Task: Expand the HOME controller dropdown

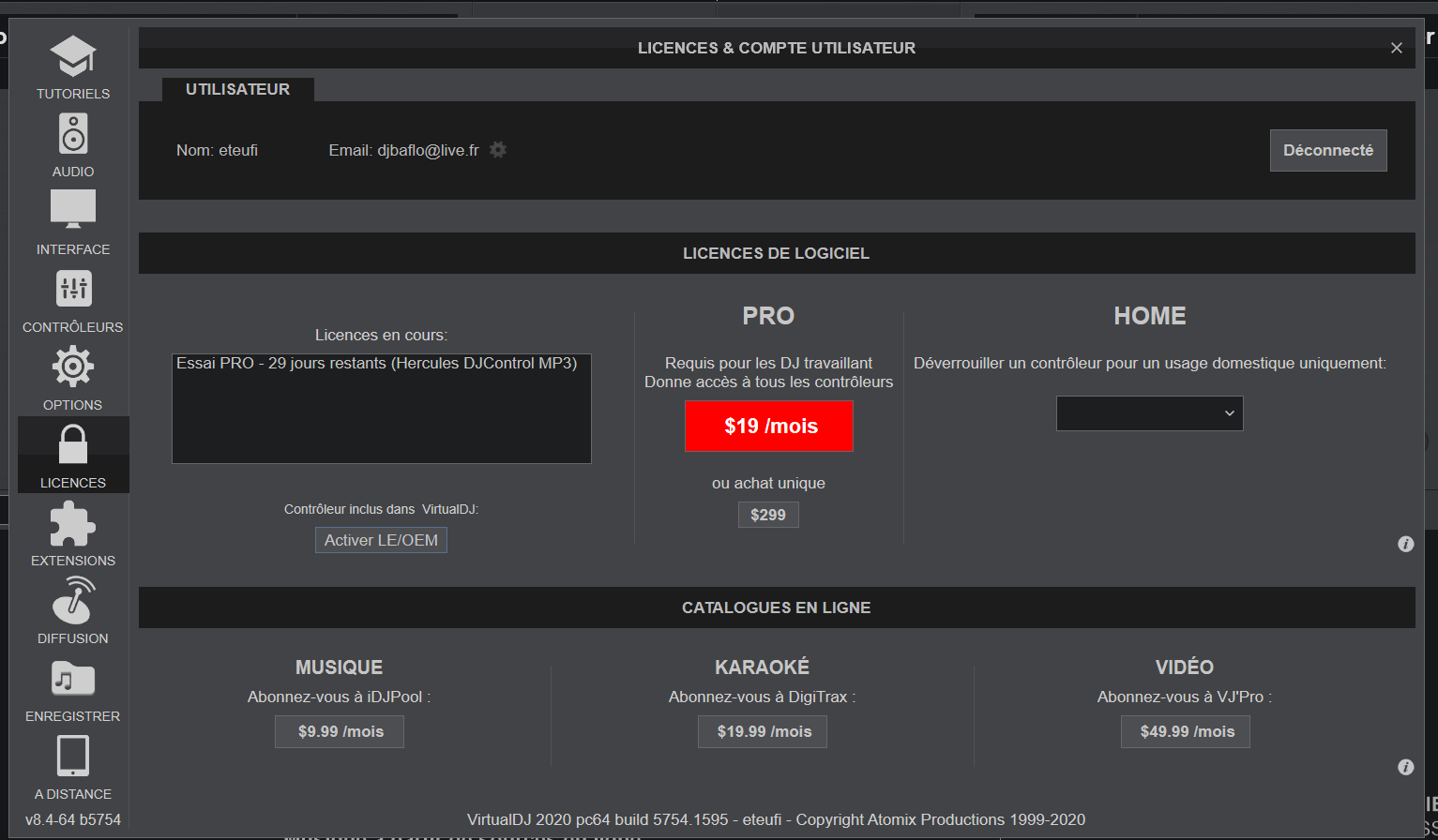Action: (x=1149, y=413)
